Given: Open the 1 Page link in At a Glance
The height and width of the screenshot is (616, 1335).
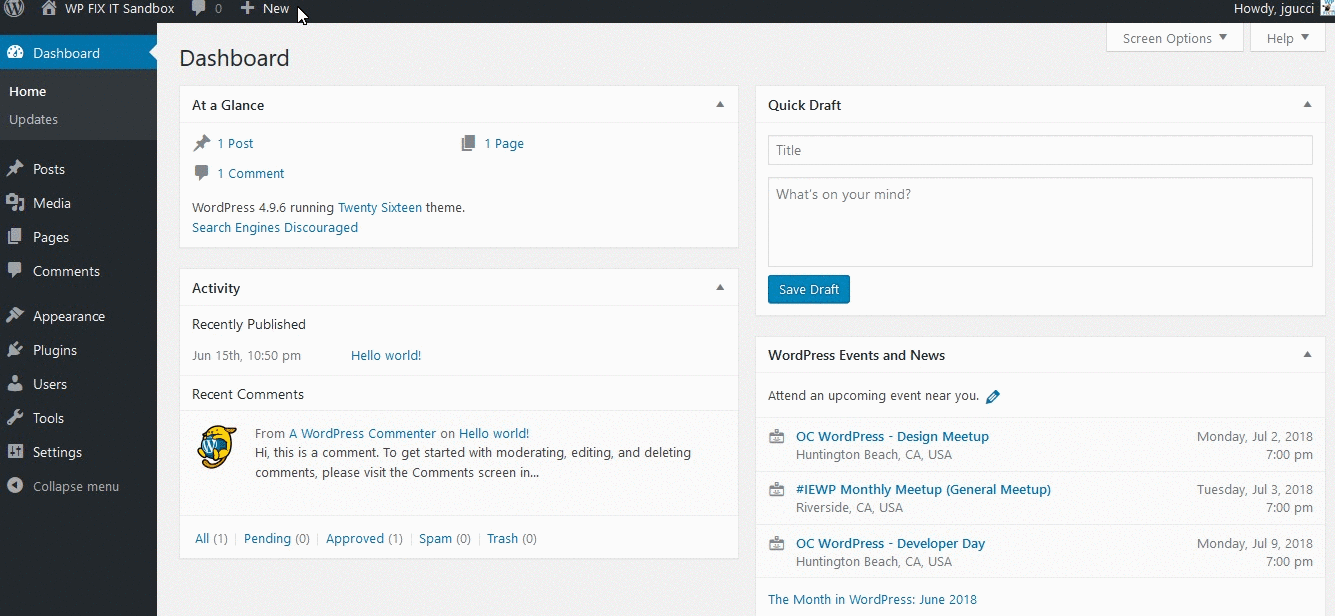Looking at the screenshot, I should [x=504, y=143].
